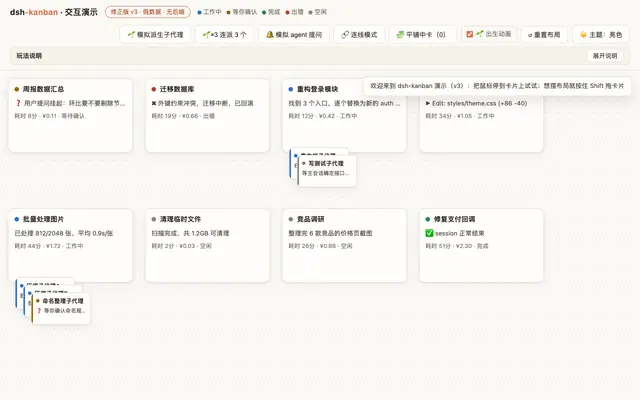The image size is (640, 400).
Task: Click the reset arrow icon on 重置布局
Action: [x=530, y=35]
